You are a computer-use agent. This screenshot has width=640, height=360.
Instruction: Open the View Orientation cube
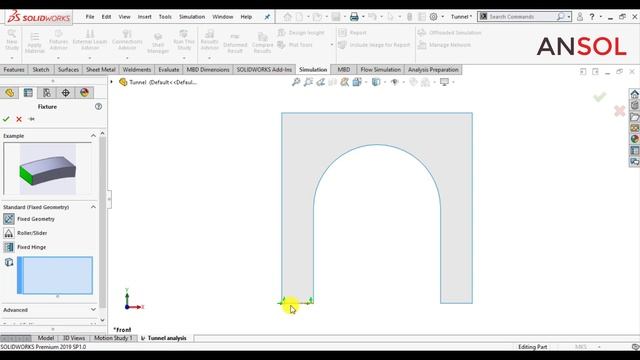357,82
